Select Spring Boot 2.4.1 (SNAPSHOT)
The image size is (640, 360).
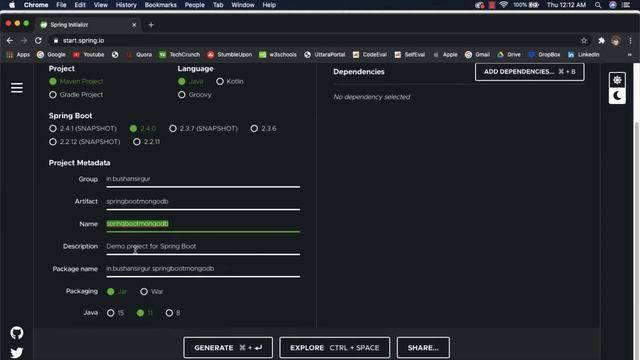click(83, 129)
